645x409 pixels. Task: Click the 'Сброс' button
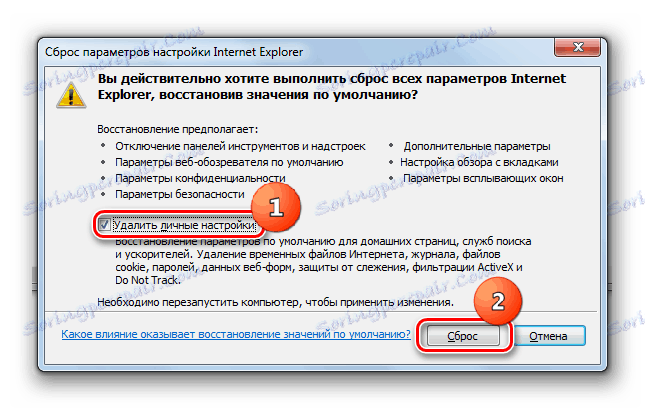[463, 336]
